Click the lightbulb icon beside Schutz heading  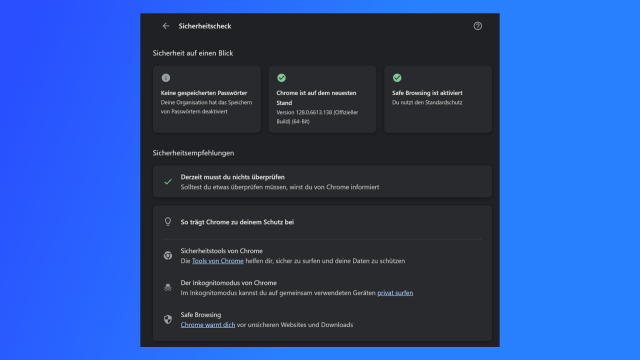pyautogui.click(x=168, y=222)
